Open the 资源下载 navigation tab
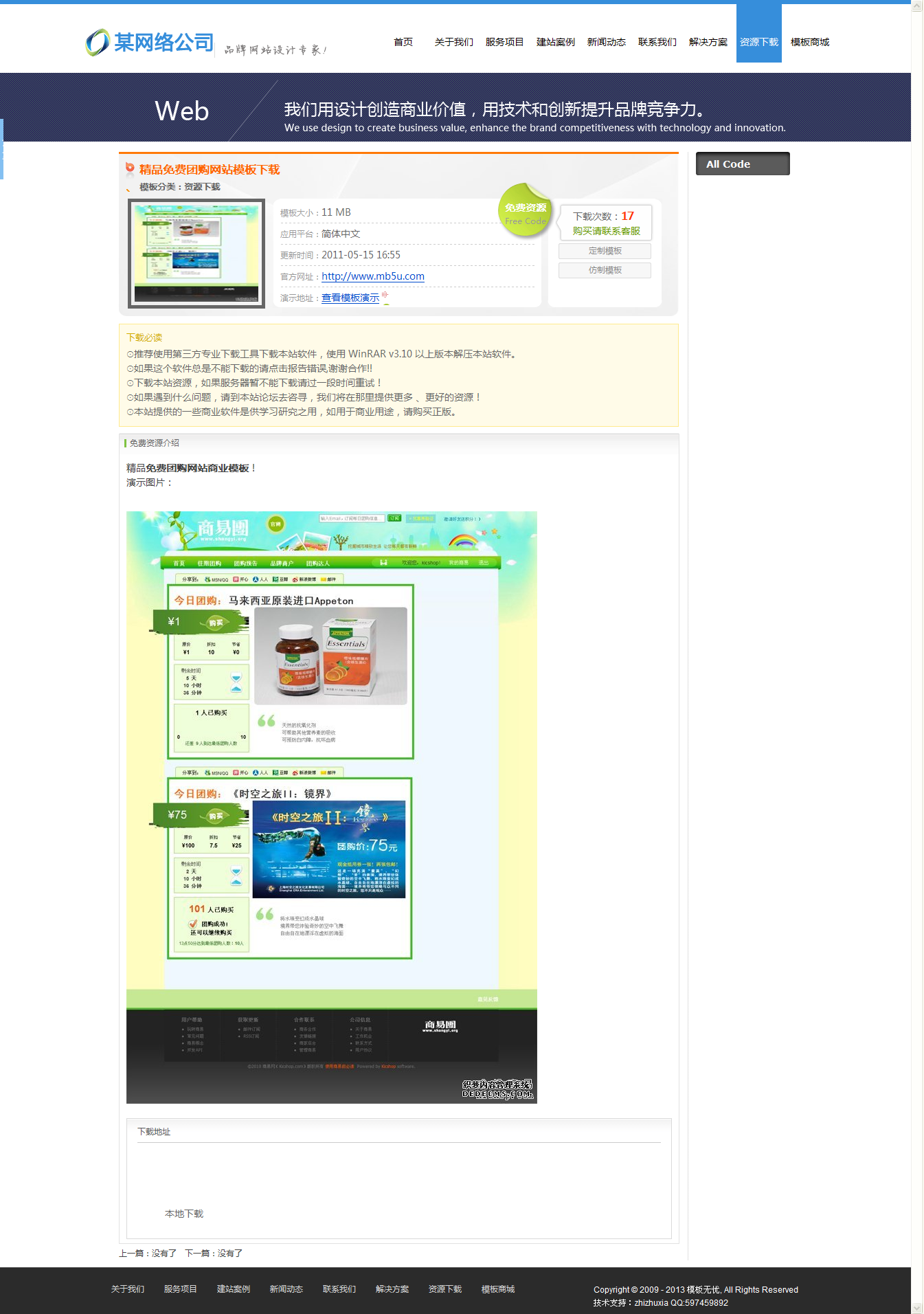Image resolution: width=924 pixels, height=1314 pixels. click(758, 42)
